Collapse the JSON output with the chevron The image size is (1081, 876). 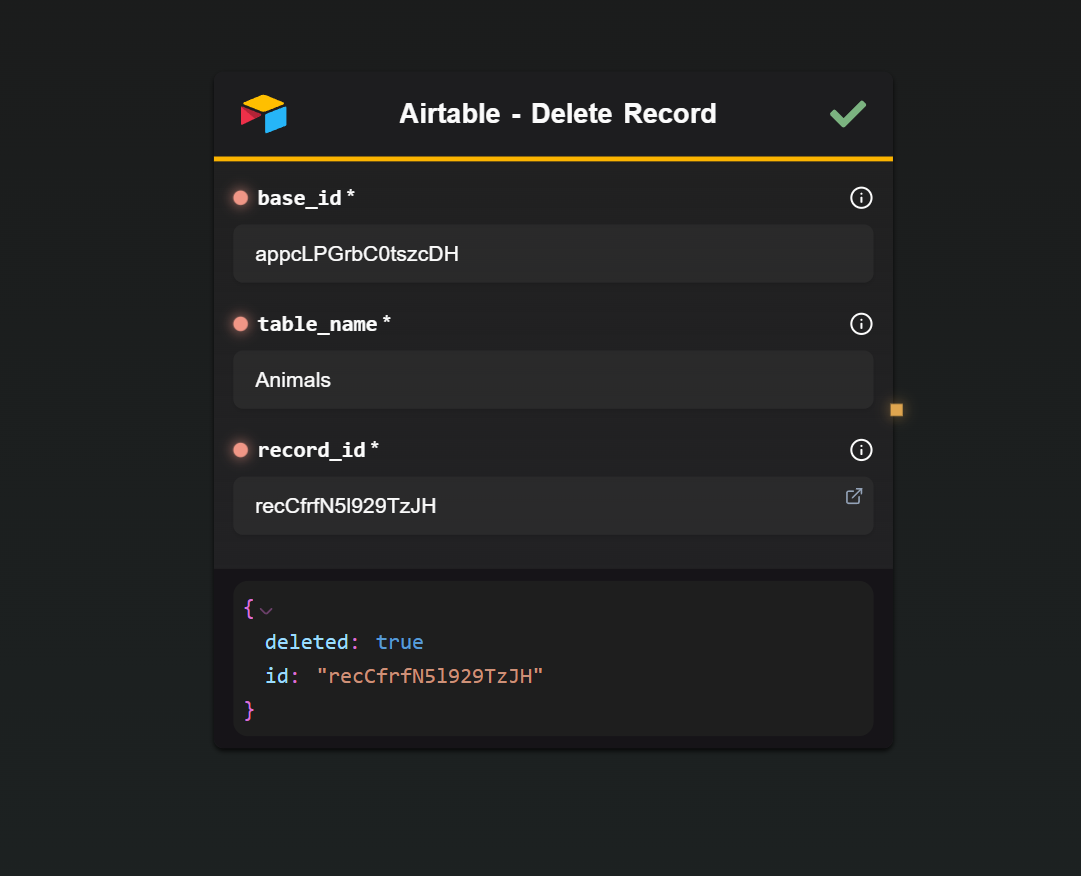pyautogui.click(x=266, y=610)
